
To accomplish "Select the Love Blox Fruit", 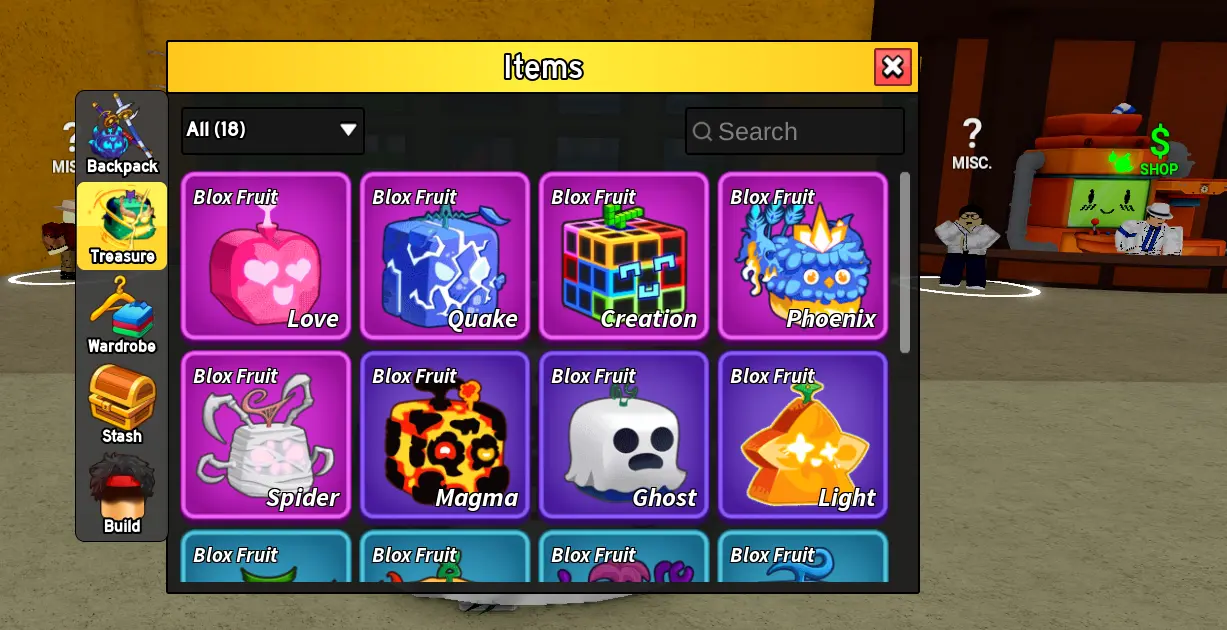I will 266,256.
